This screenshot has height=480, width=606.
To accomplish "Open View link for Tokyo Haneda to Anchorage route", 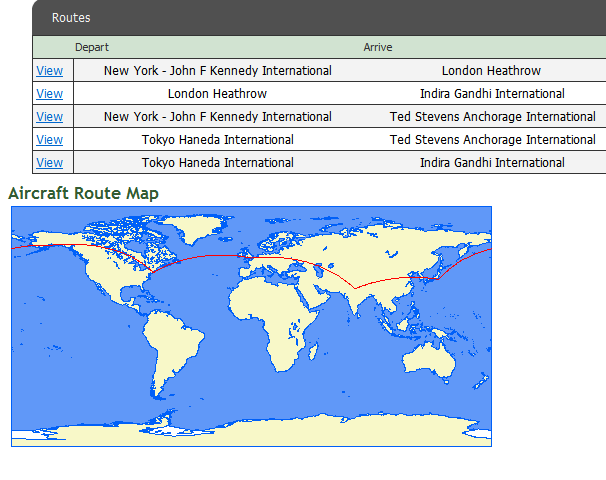I will [49, 140].
